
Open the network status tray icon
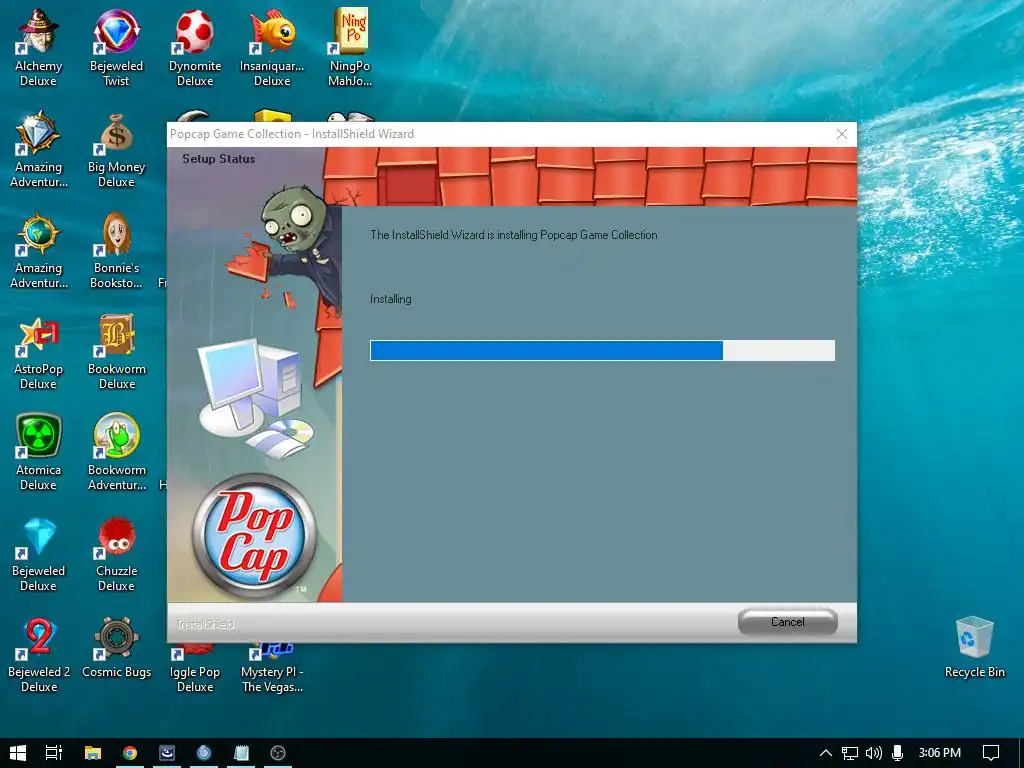pyautogui.click(x=849, y=753)
